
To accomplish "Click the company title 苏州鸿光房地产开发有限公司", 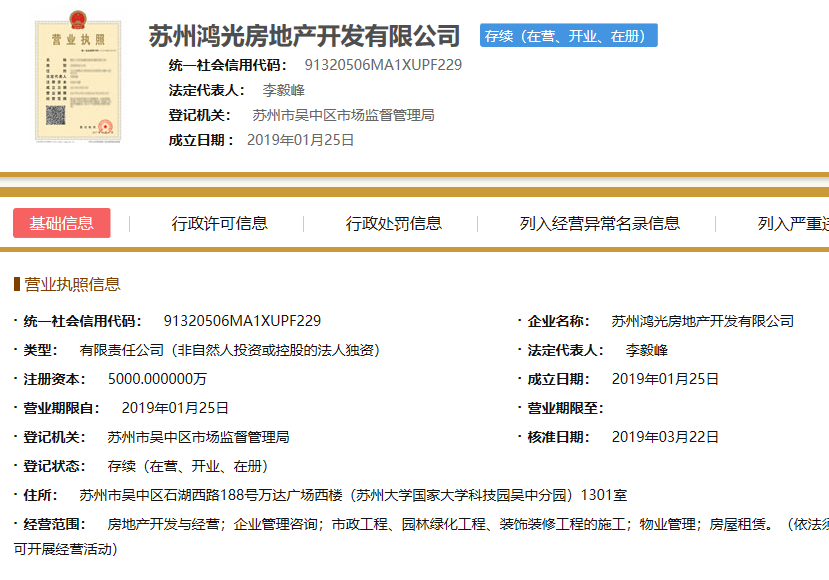I will tap(304, 36).
